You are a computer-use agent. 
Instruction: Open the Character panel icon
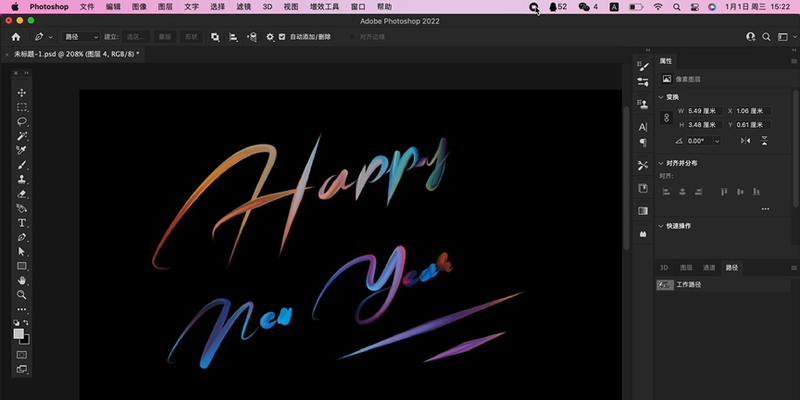click(x=643, y=127)
